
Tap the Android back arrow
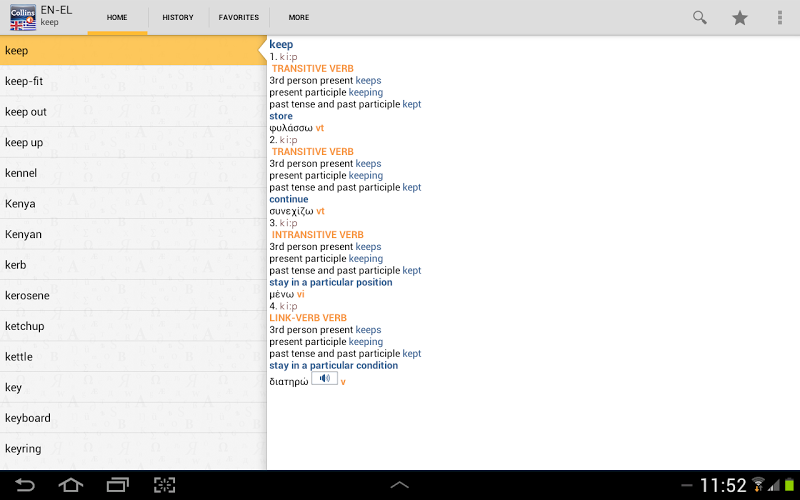24,485
